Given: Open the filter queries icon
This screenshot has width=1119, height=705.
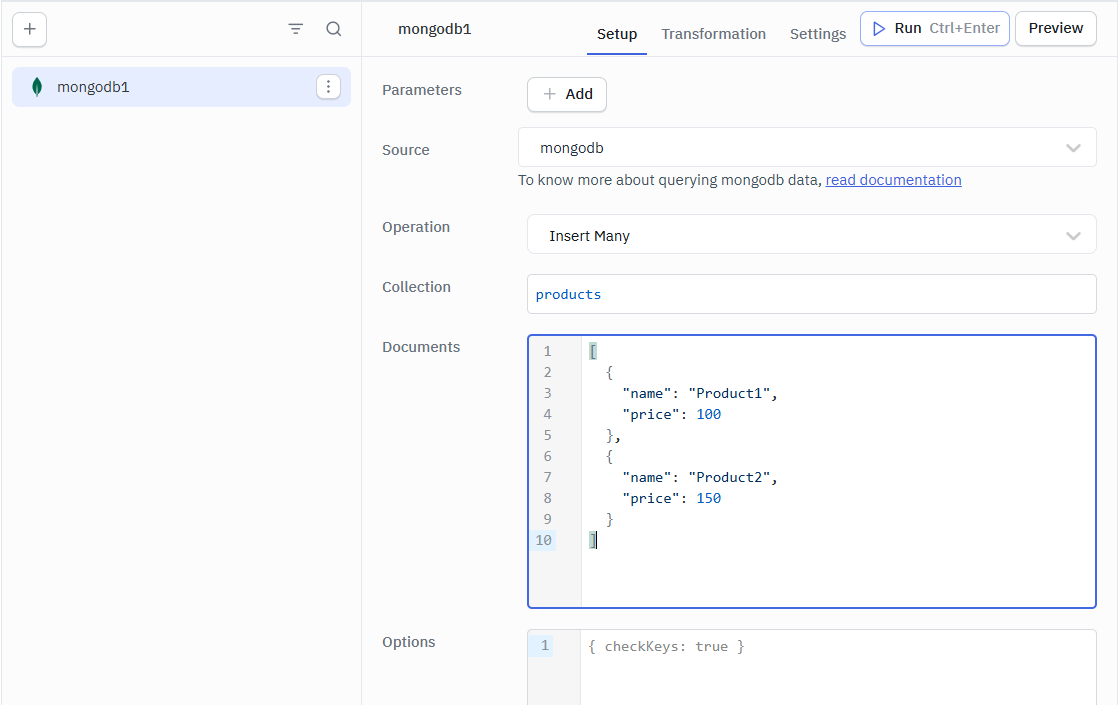Looking at the screenshot, I should (x=296, y=29).
